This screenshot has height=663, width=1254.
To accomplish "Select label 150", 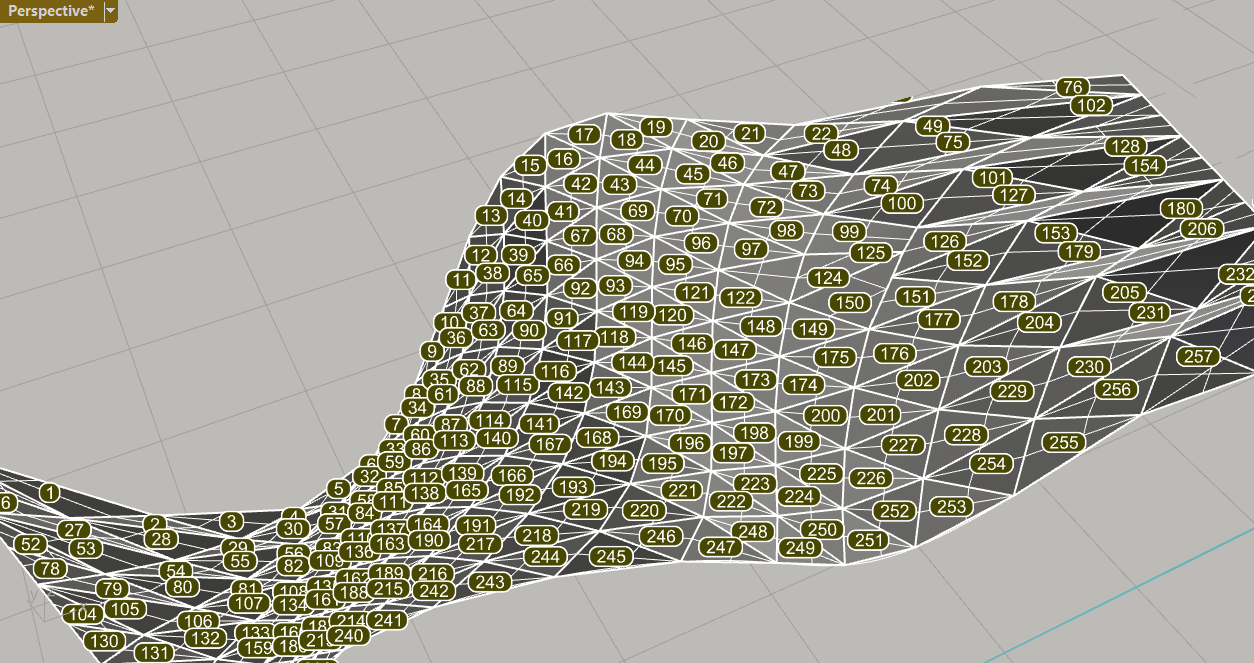I will [x=849, y=302].
